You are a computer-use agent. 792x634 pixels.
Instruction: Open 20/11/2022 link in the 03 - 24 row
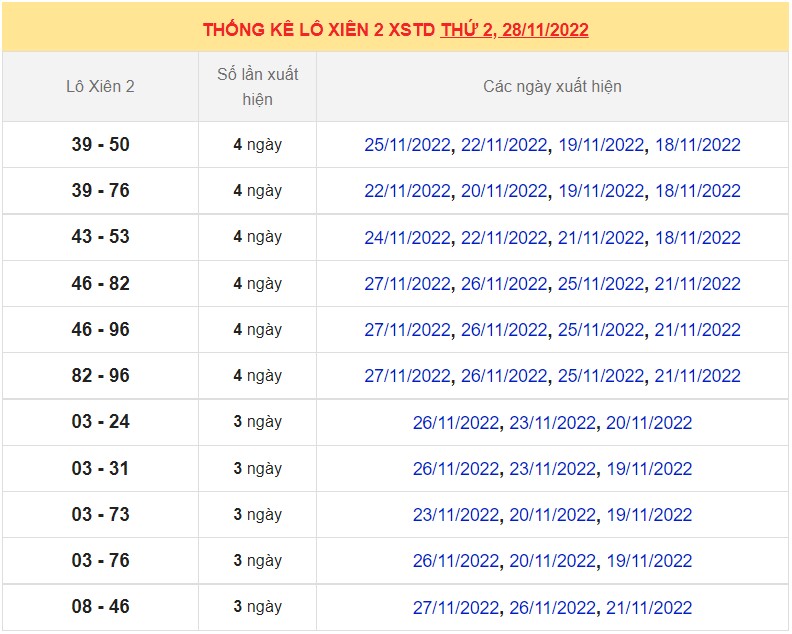tap(649, 423)
